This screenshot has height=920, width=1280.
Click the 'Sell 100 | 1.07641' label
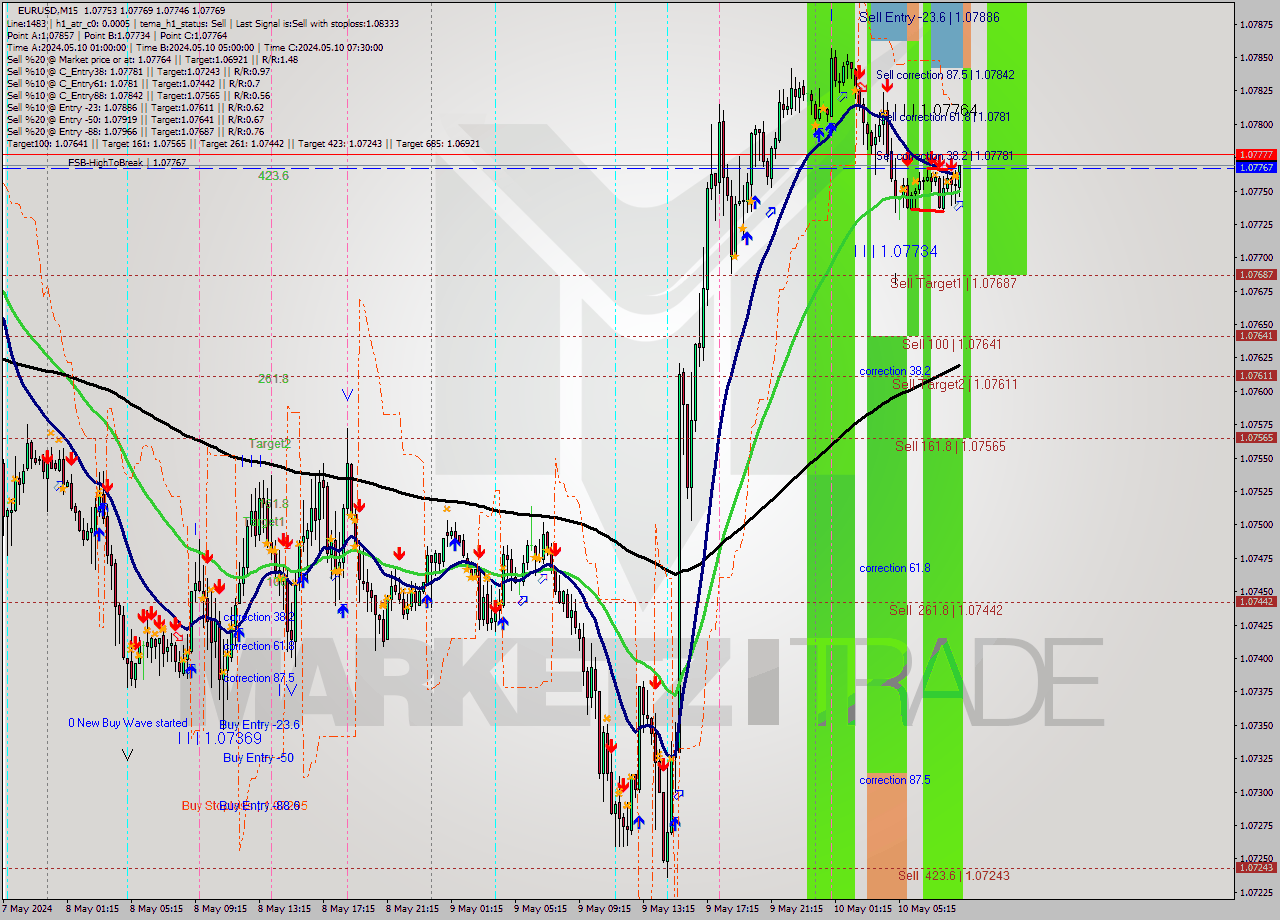click(x=951, y=344)
